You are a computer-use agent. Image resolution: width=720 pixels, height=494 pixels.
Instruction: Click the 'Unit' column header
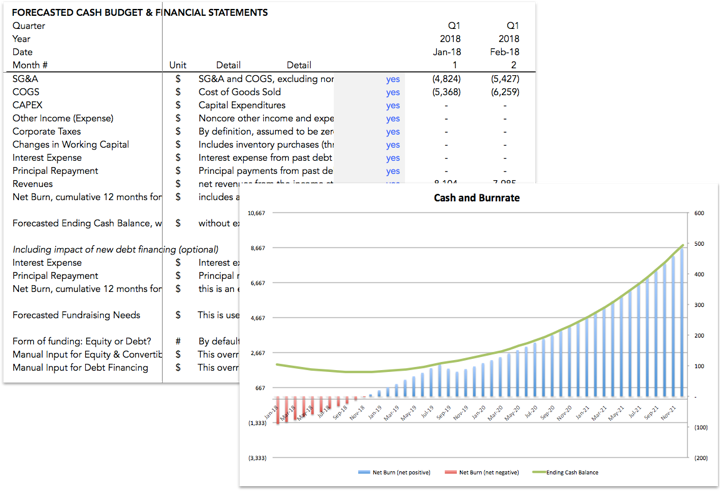click(178, 65)
